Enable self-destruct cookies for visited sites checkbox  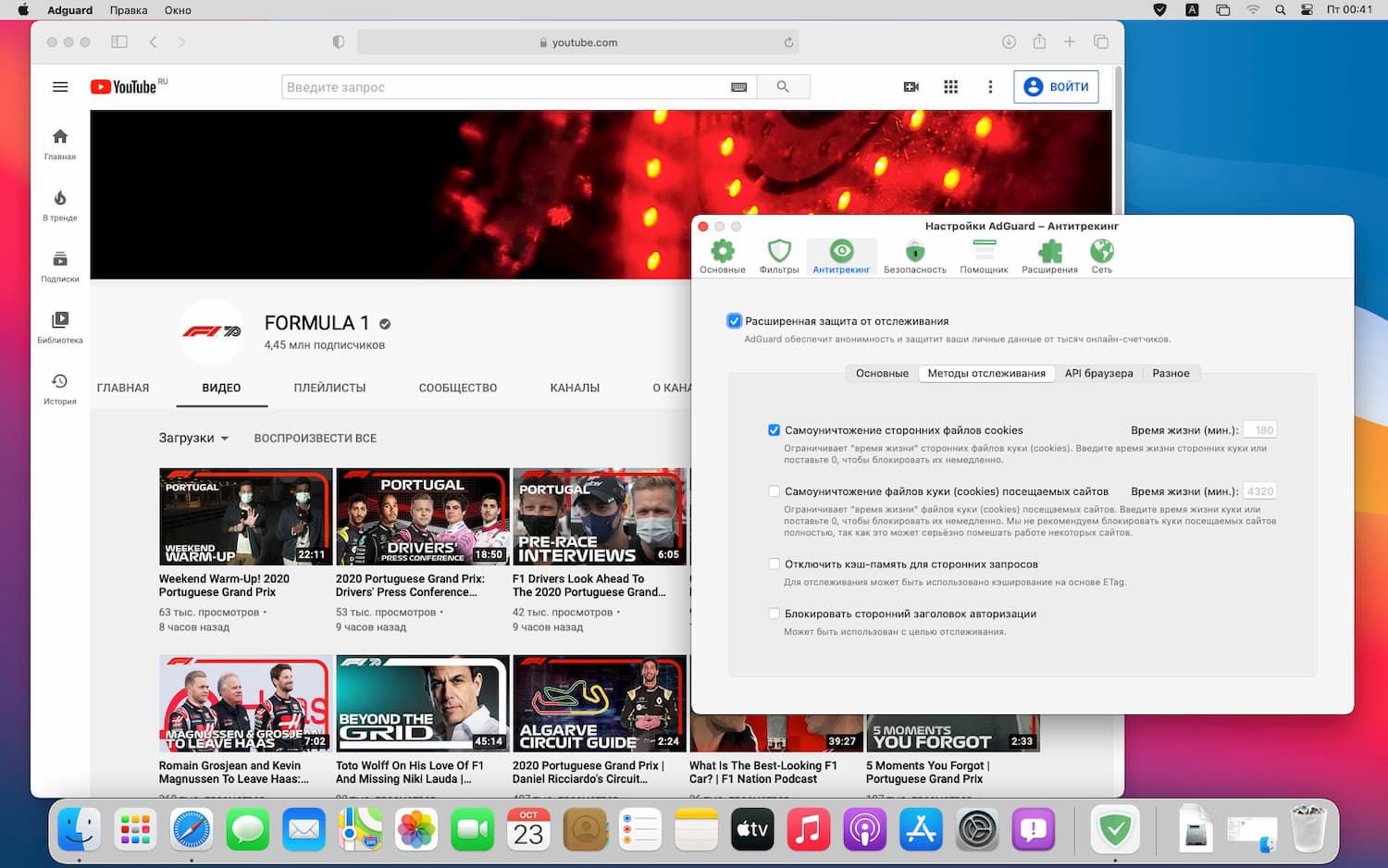774,490
